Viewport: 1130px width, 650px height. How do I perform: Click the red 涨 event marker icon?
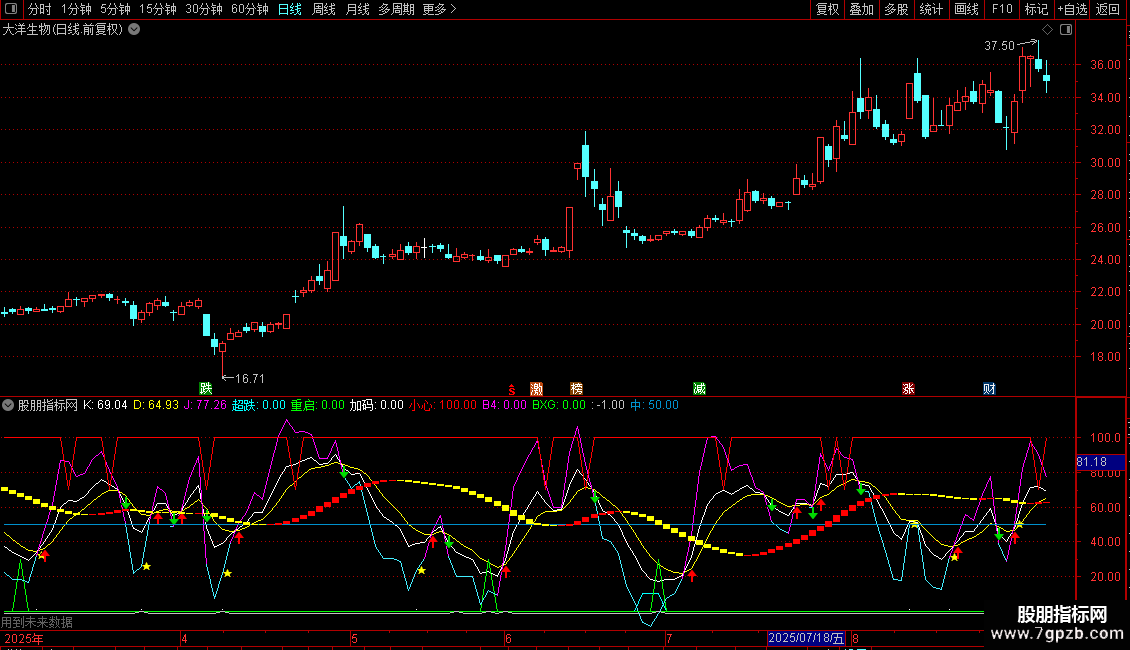coord(908,388)
